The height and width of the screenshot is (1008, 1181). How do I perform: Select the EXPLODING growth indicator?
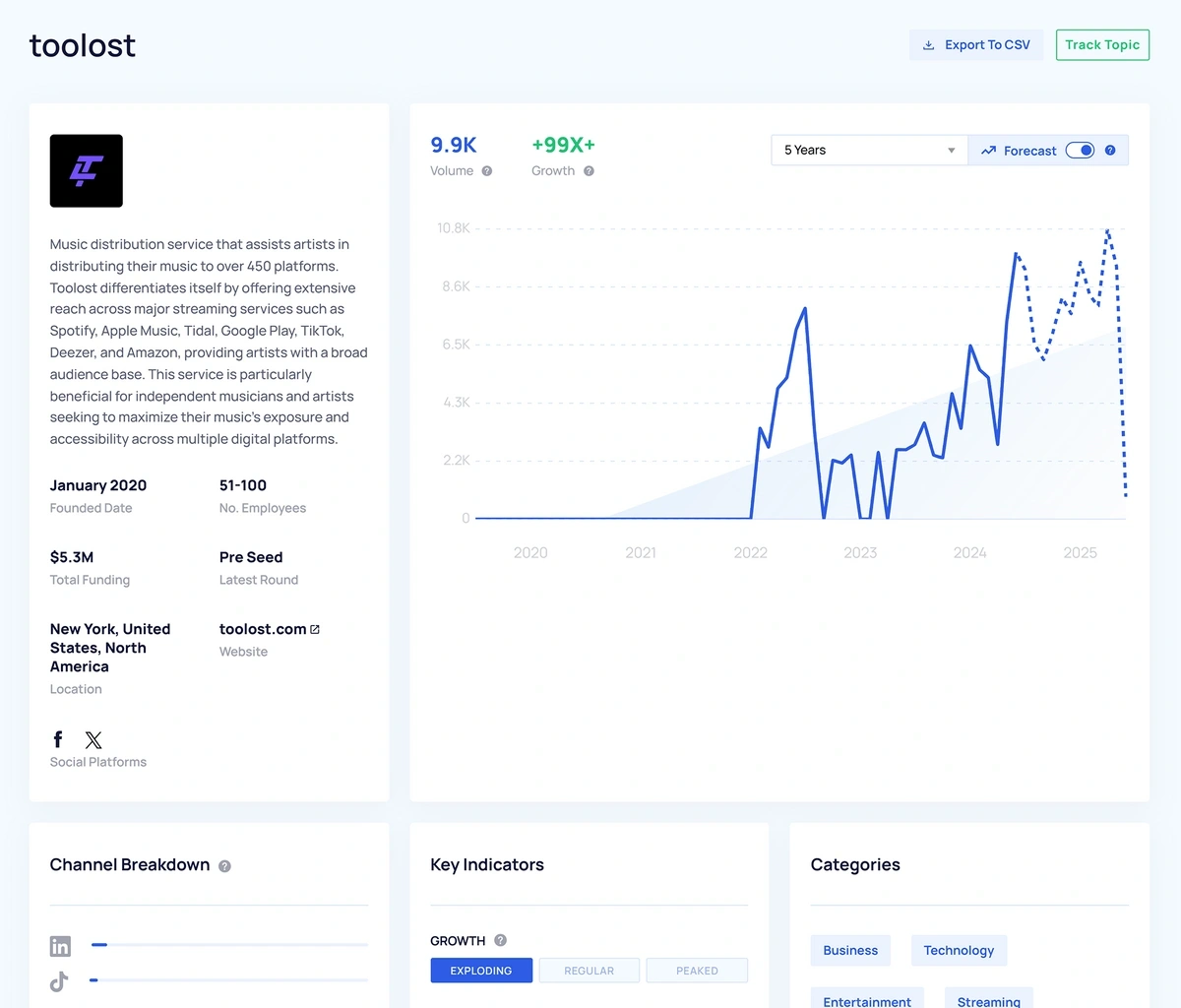[481, 971]
